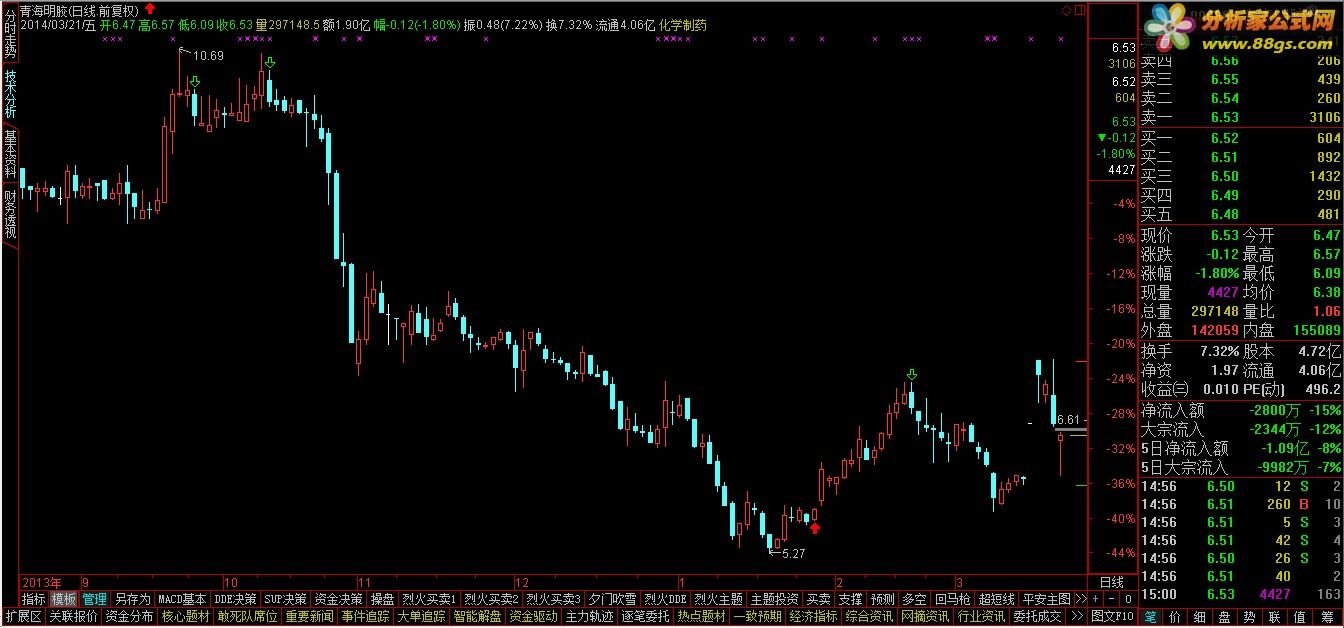This screenshot has width=1344, height=628.
Task: Select the 价 tab in quote panel
Action: (x=1174, y=617)
